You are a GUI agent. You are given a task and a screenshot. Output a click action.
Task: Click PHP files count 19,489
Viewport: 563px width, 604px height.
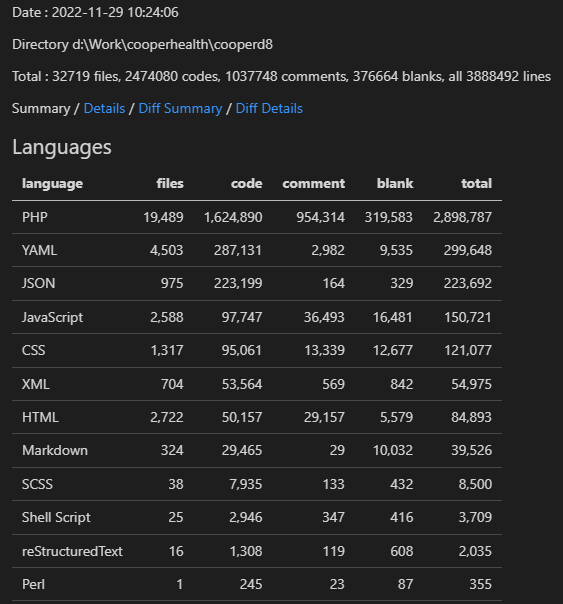[163, 217]
